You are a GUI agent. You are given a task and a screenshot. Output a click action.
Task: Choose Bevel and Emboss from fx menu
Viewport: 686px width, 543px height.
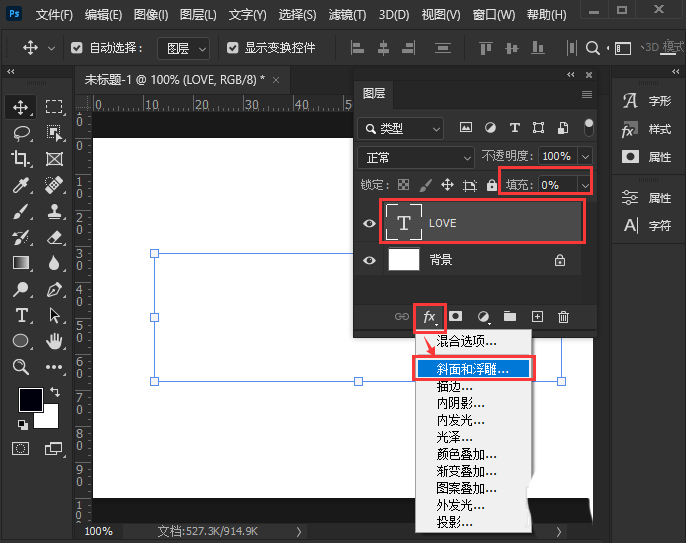coord(473,369)
